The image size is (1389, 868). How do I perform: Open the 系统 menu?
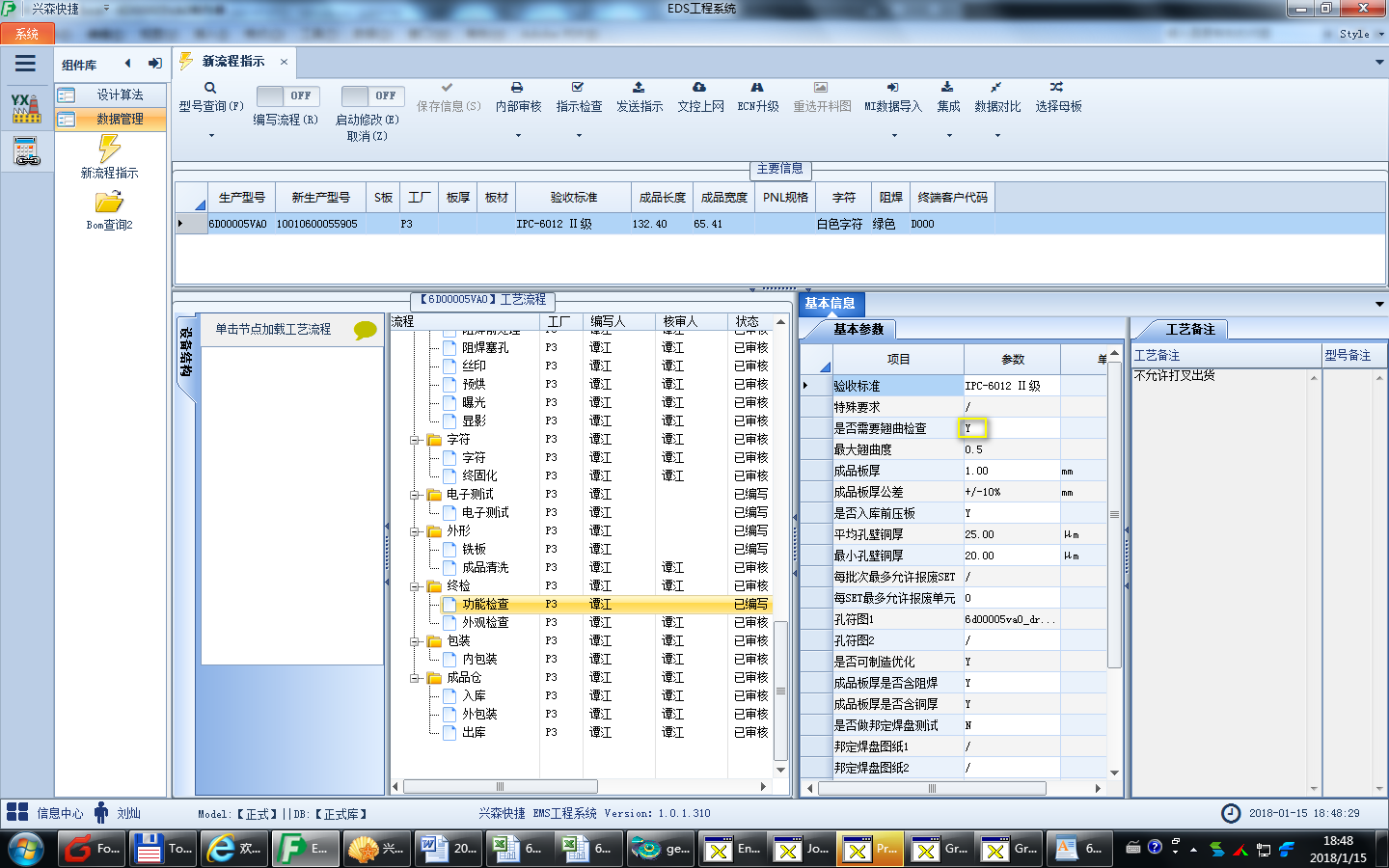pos(27,34)
